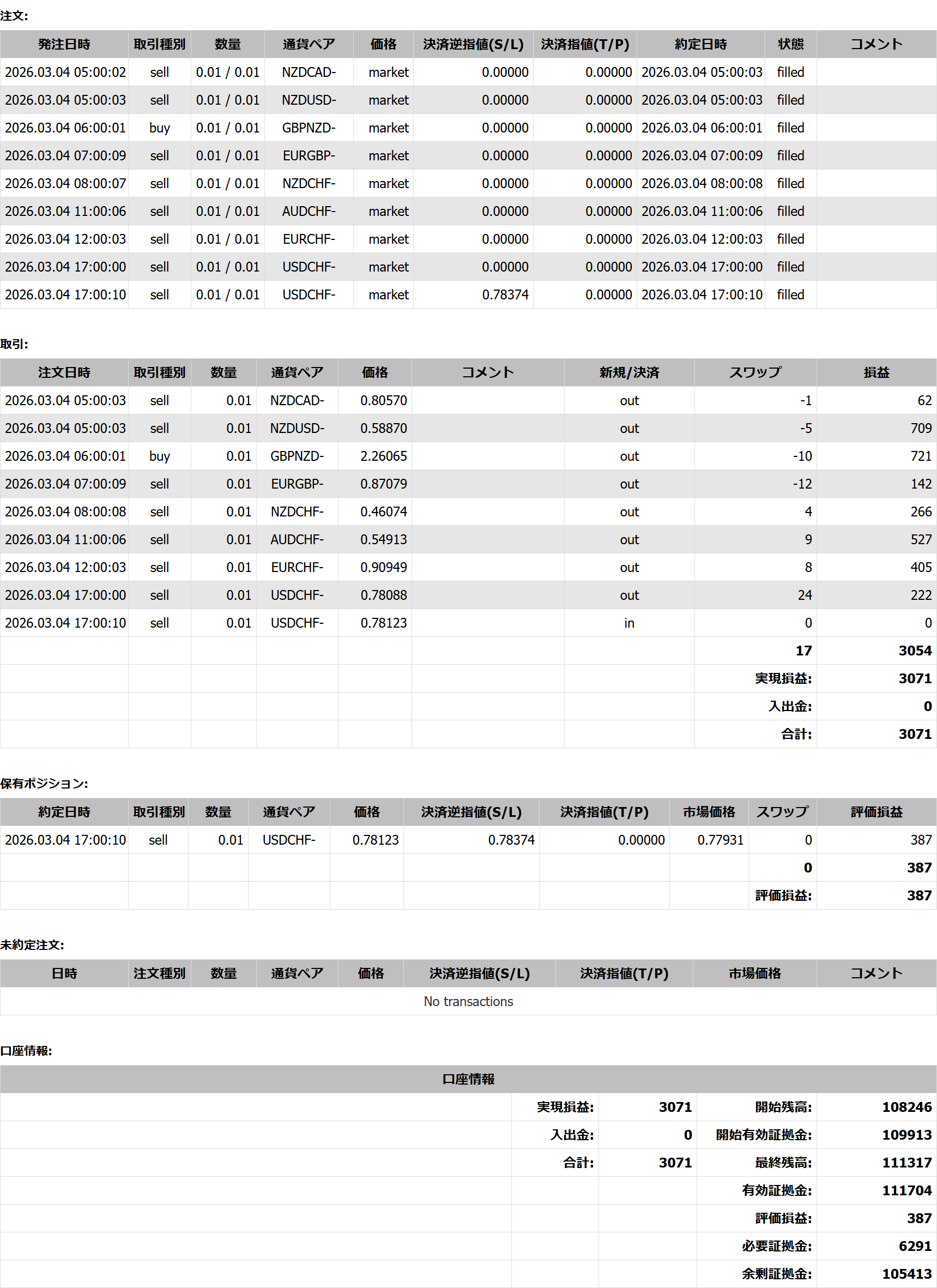The width and height of the screenshot is (937, 1288).
Task: Click the gray 口座情報 table header bar
Action: click(x=468, y=1079)
